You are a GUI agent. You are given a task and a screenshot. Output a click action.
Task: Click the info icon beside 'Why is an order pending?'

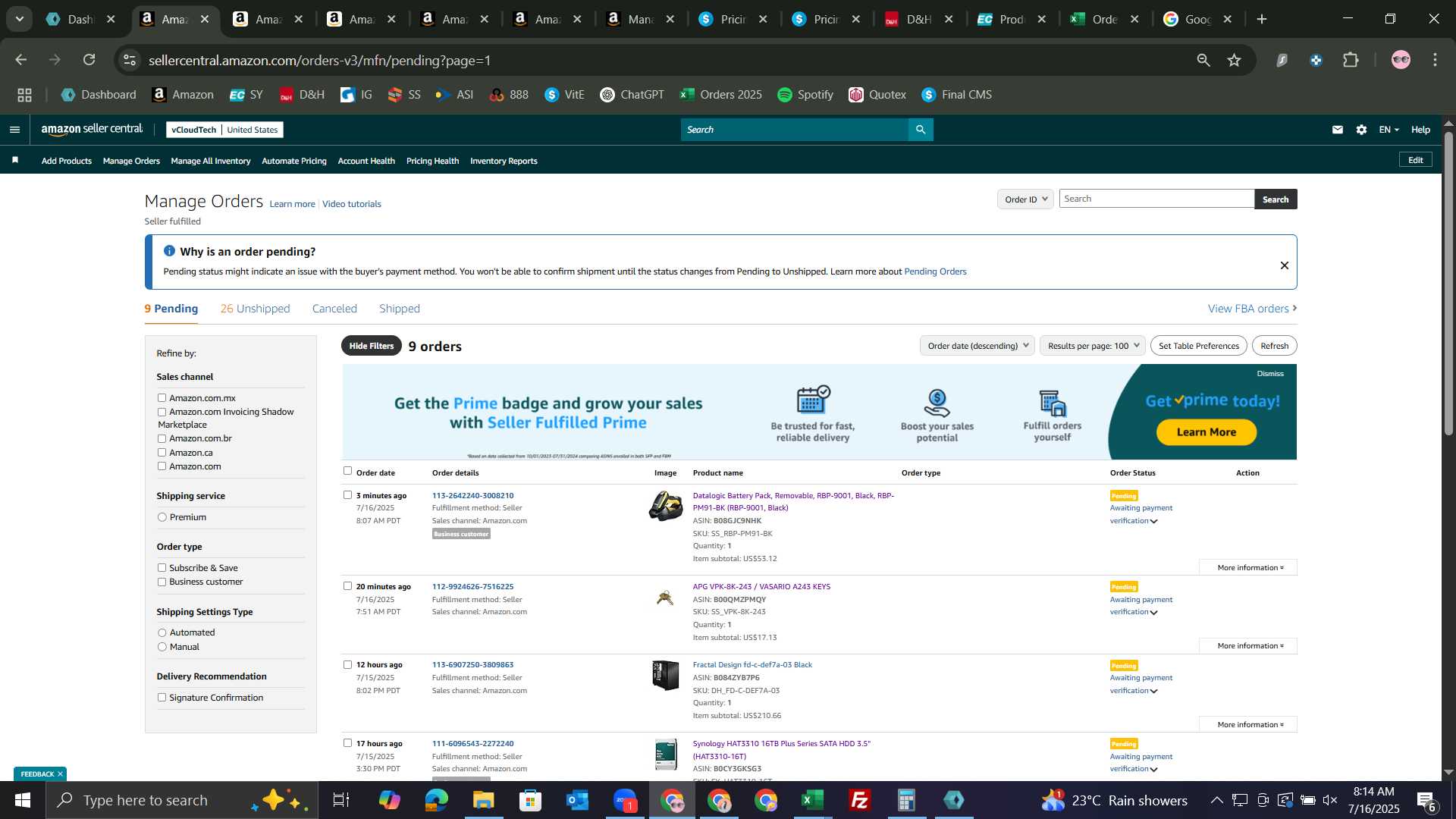coord(169,251)
